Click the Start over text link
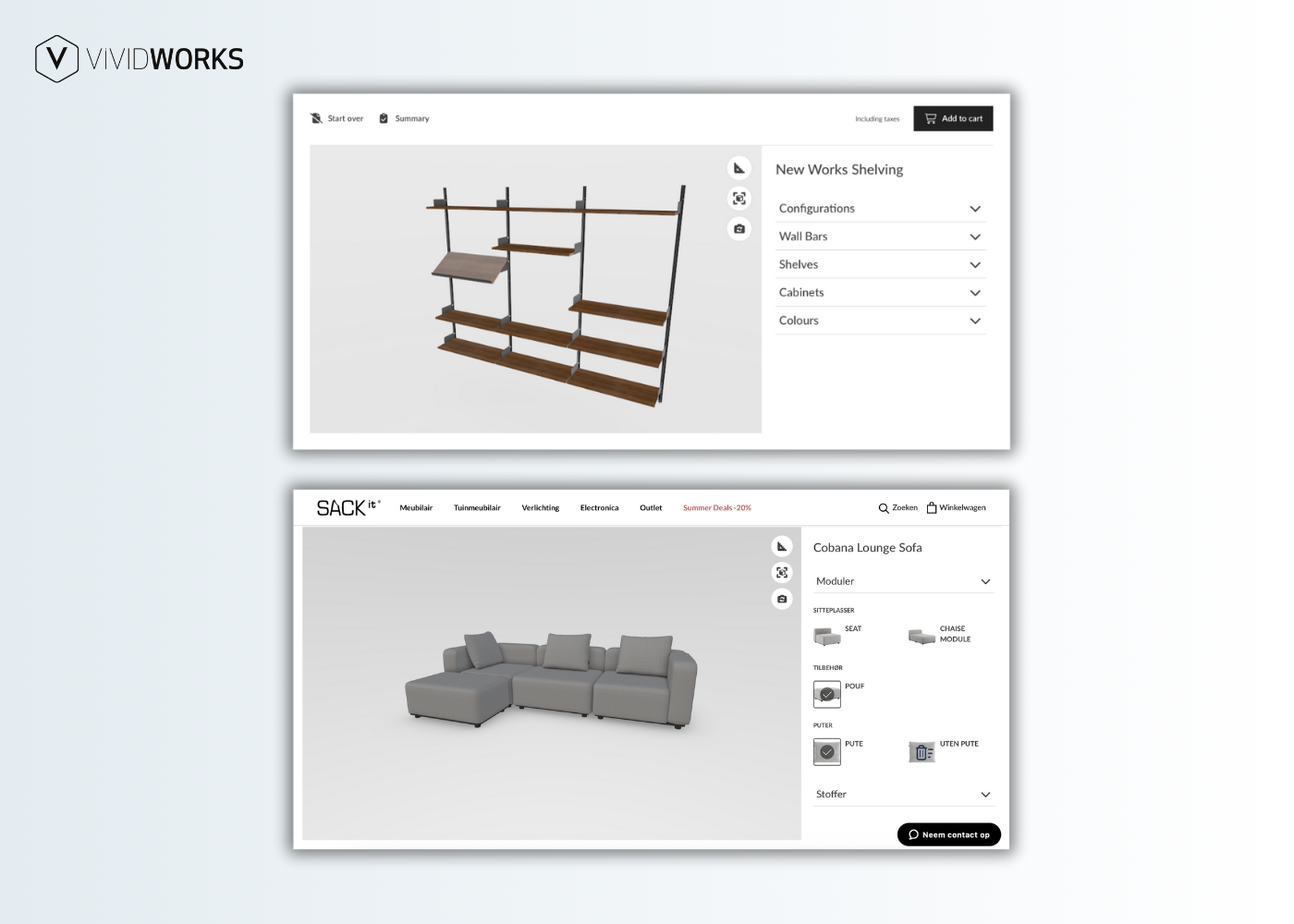1294x924 pixels. tap(346, 118)
